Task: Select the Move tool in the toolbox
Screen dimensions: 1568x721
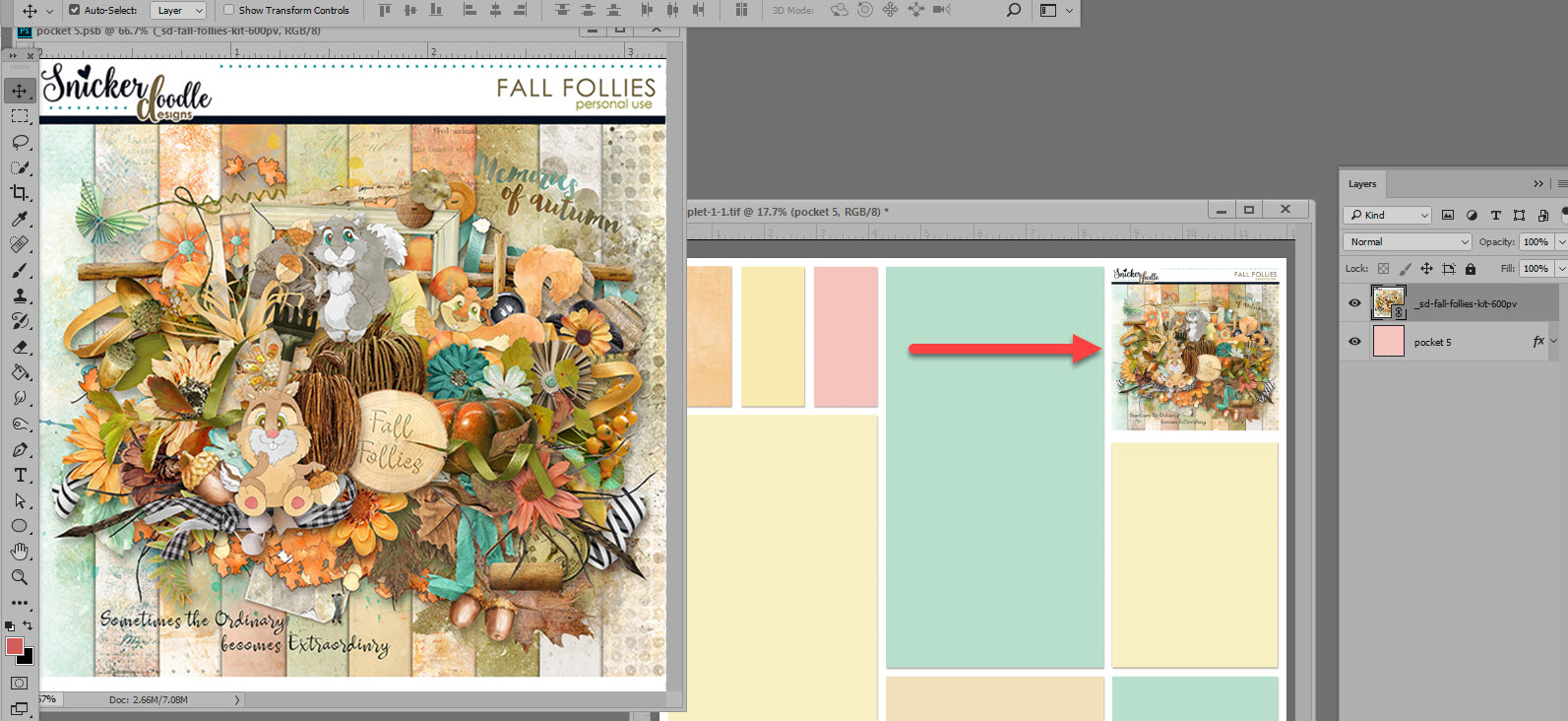Action: (20, 91)
